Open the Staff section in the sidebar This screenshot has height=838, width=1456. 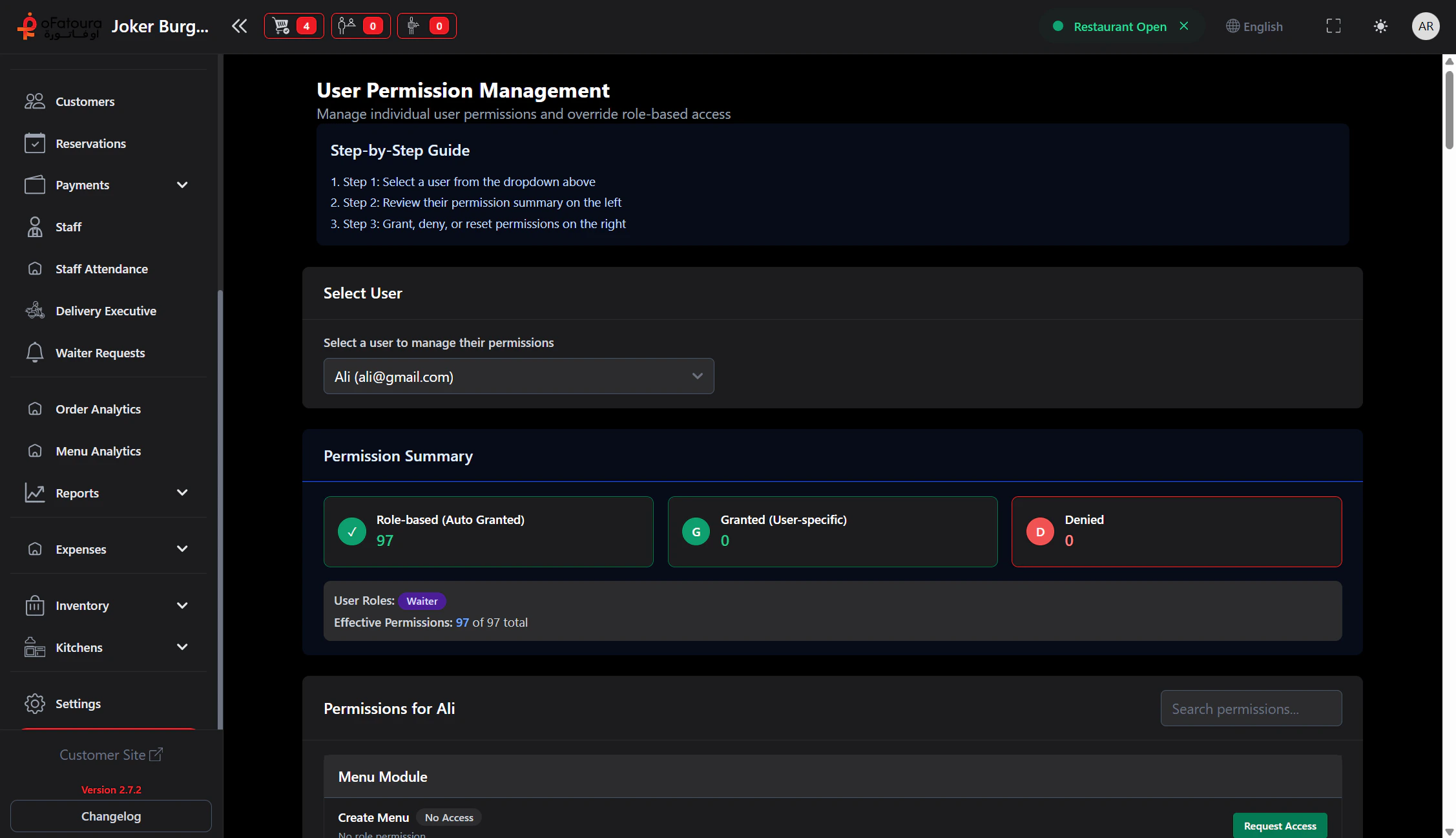68,227
